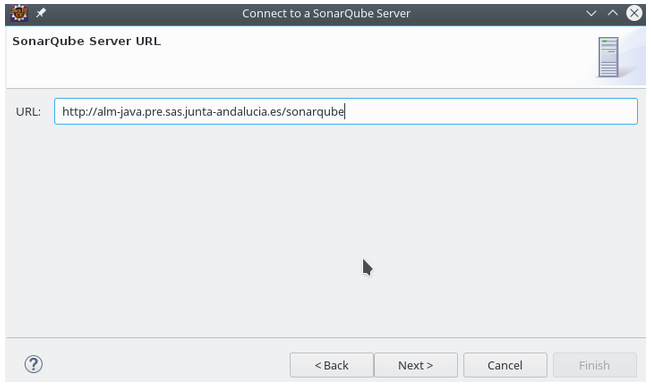Close the Connect to a SonarQube Server dialog
Image resolution: width=651 pixels, height=387 pixels.
coord(634,13)
